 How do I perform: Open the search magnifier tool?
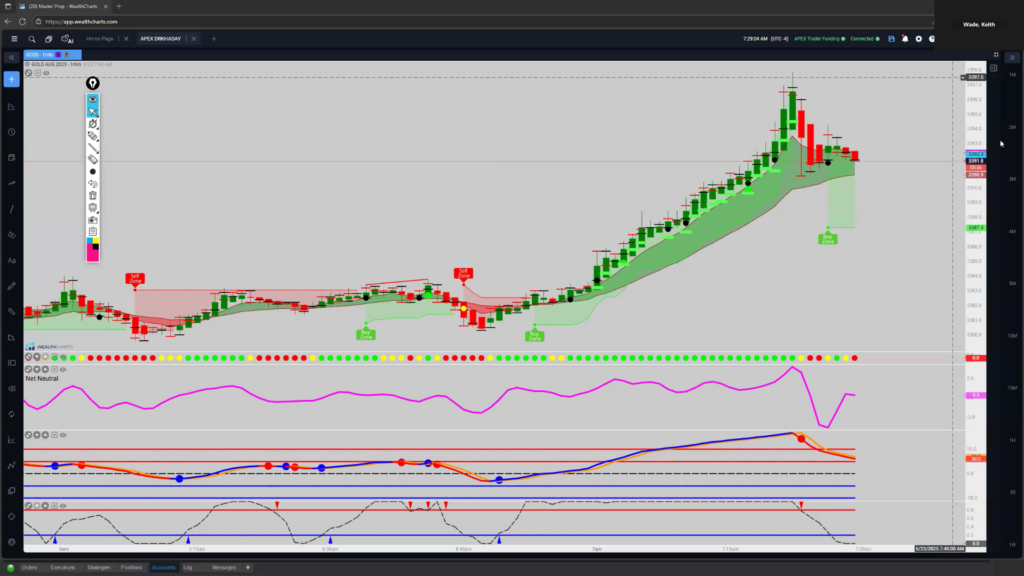click(x=31, y=39)
